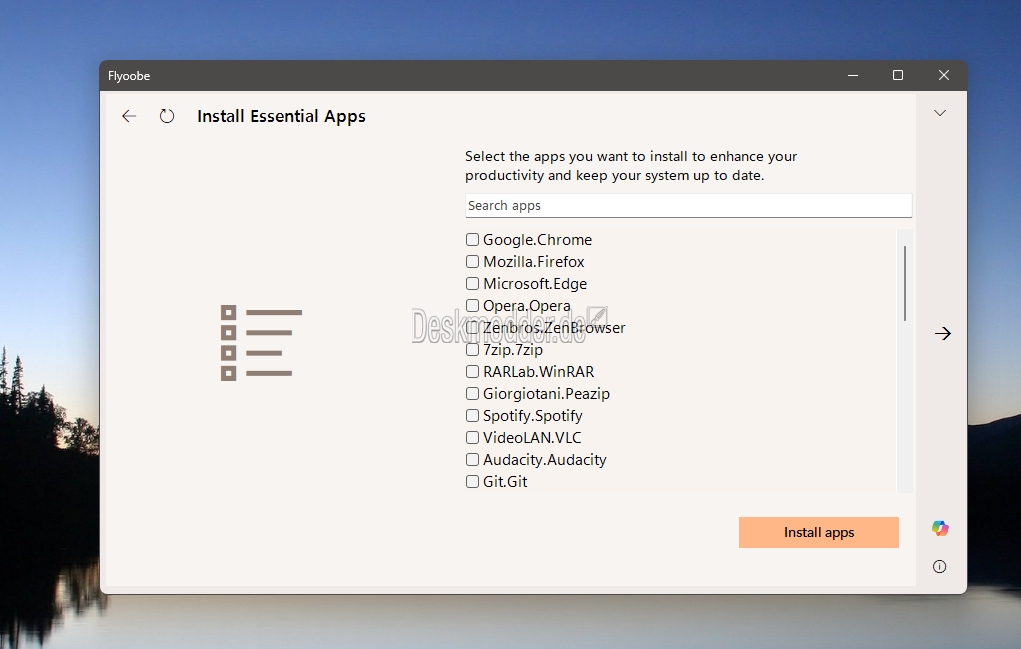Tick the Audacity.Audacity checkbox
The height and width of the screenshot is (649, 1021).
coord(472,460)
